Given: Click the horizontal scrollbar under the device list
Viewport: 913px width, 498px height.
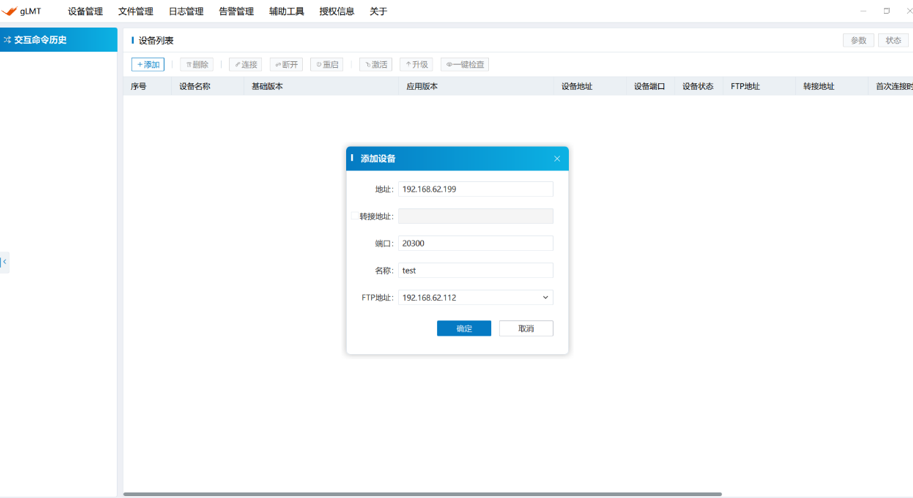Looking at the screenshot, I should pyautogui.click(x=420, y=494).
